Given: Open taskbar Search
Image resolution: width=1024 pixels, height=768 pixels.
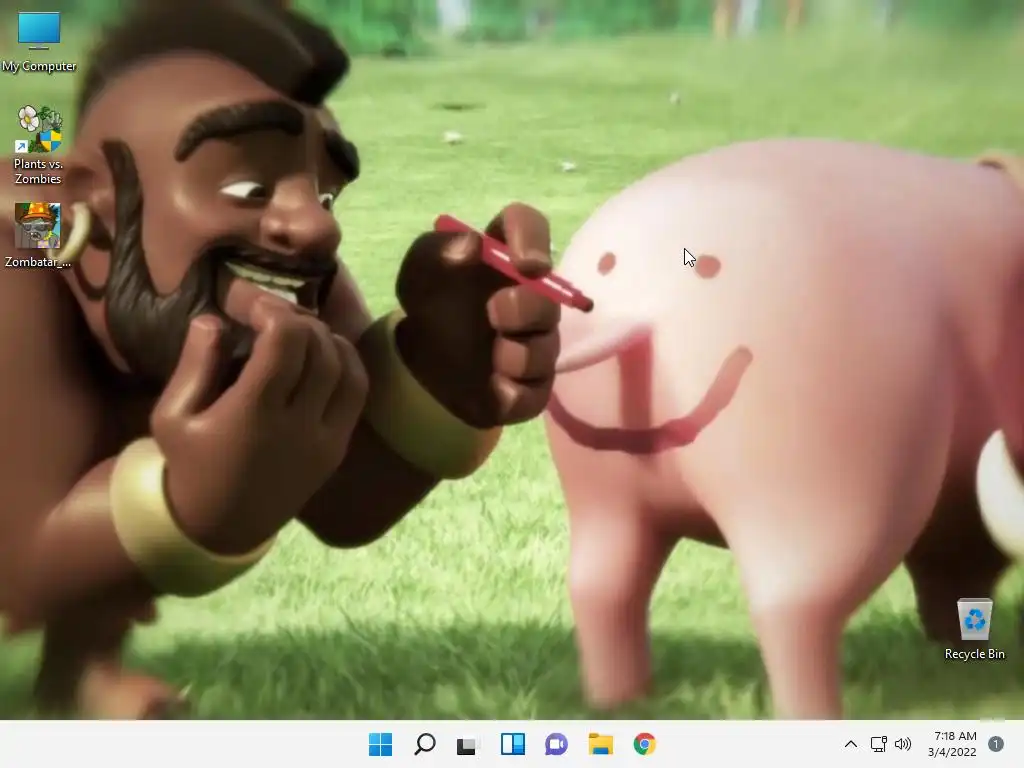Looking at the screenshot, I should click(424, 744).
